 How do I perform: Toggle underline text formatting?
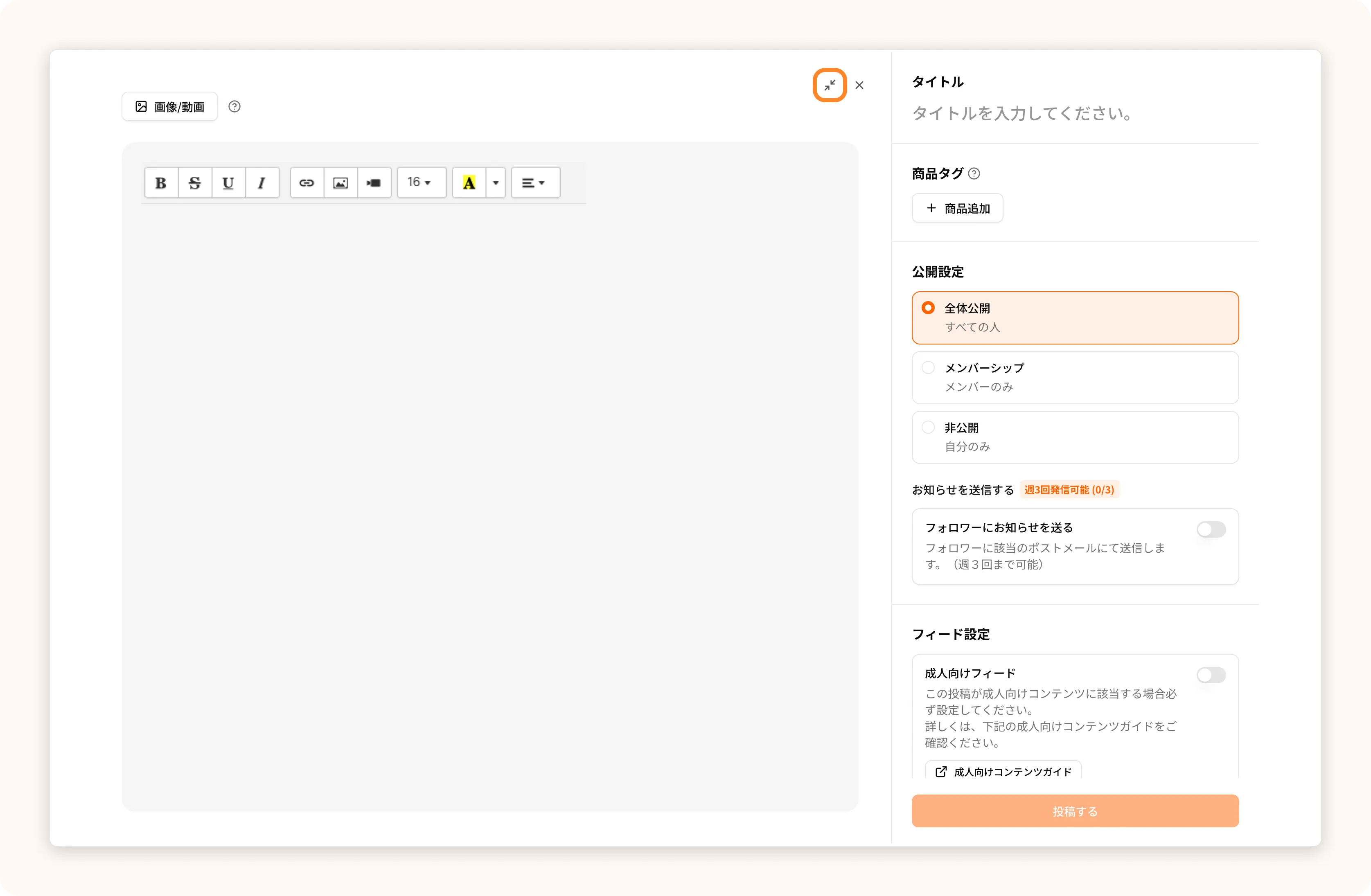(228, 183)
